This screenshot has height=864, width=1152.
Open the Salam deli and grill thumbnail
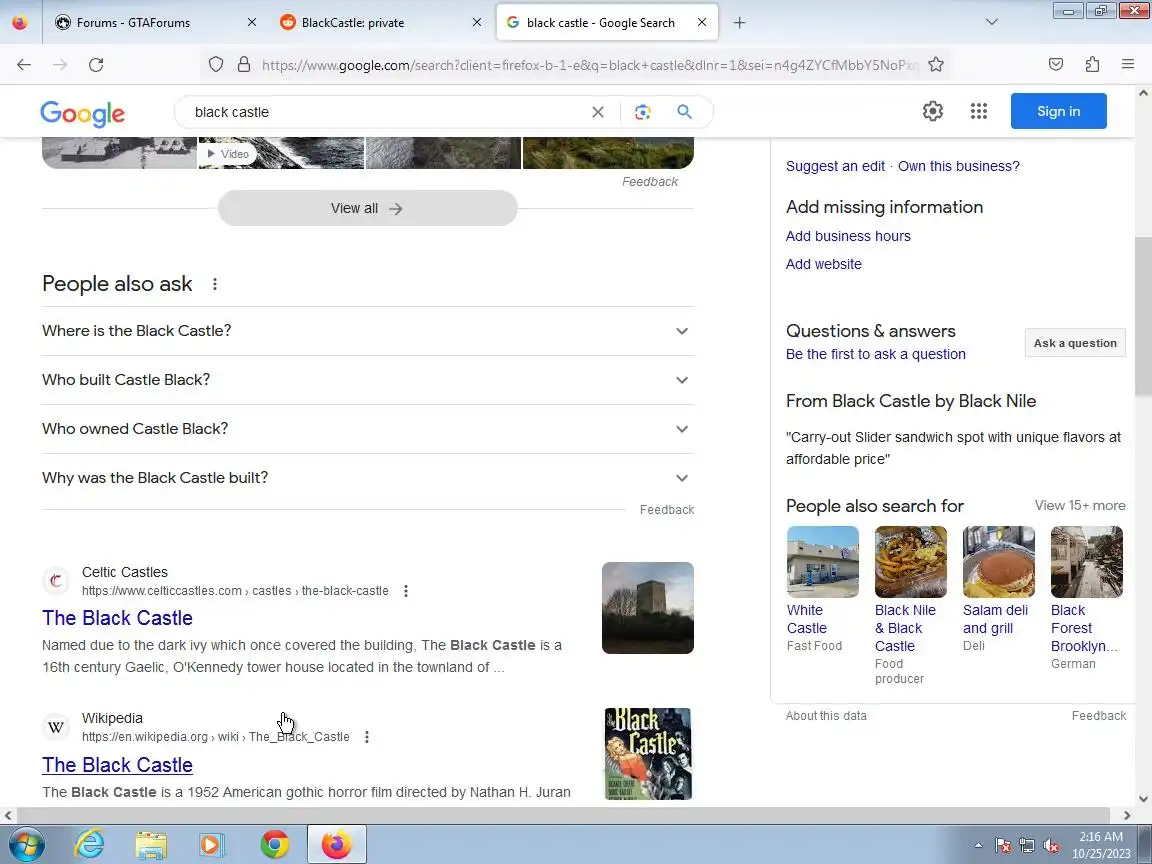998,562
